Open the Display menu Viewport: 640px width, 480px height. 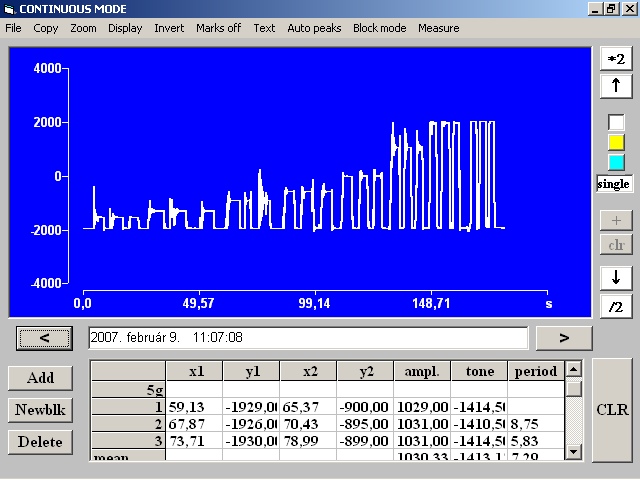(x=125, y=28)
